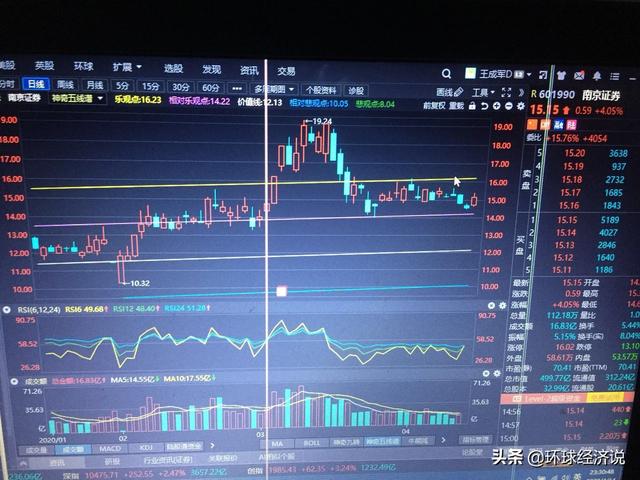Viewport: 640px width, 480px height.
Task: Click the 陆 stock connect badge
Action: (x=571, y=125)
